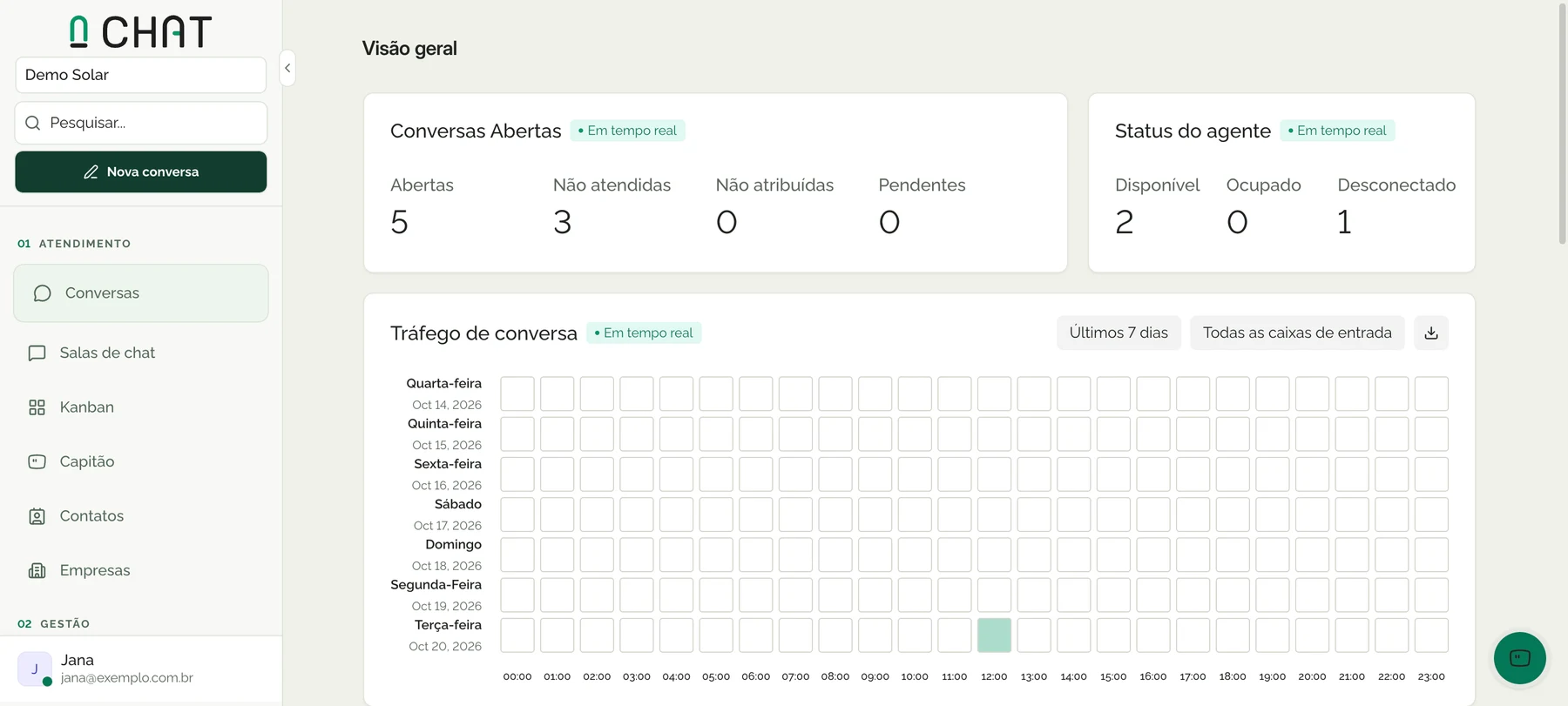
Task: Click the Pesquisar search field
Action: [141, 123]
